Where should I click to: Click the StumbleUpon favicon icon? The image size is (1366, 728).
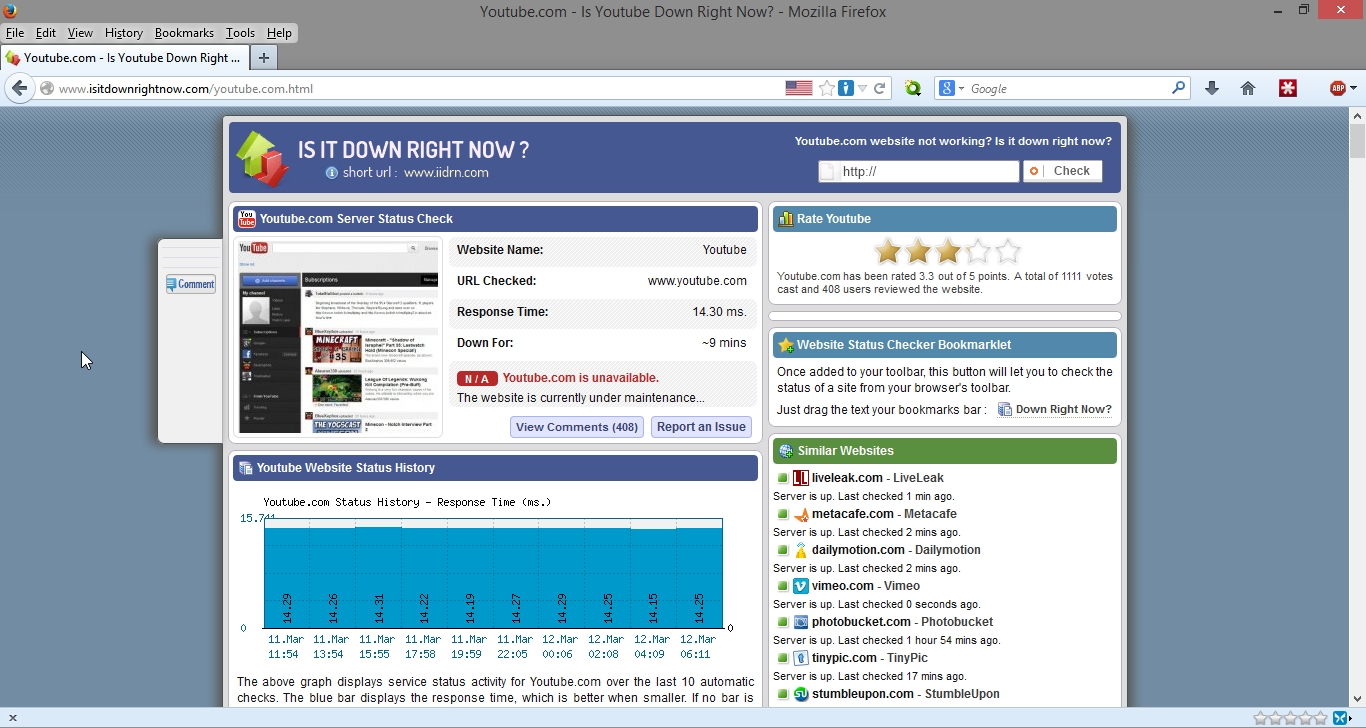pyautogui.click(x=800, y=694)
